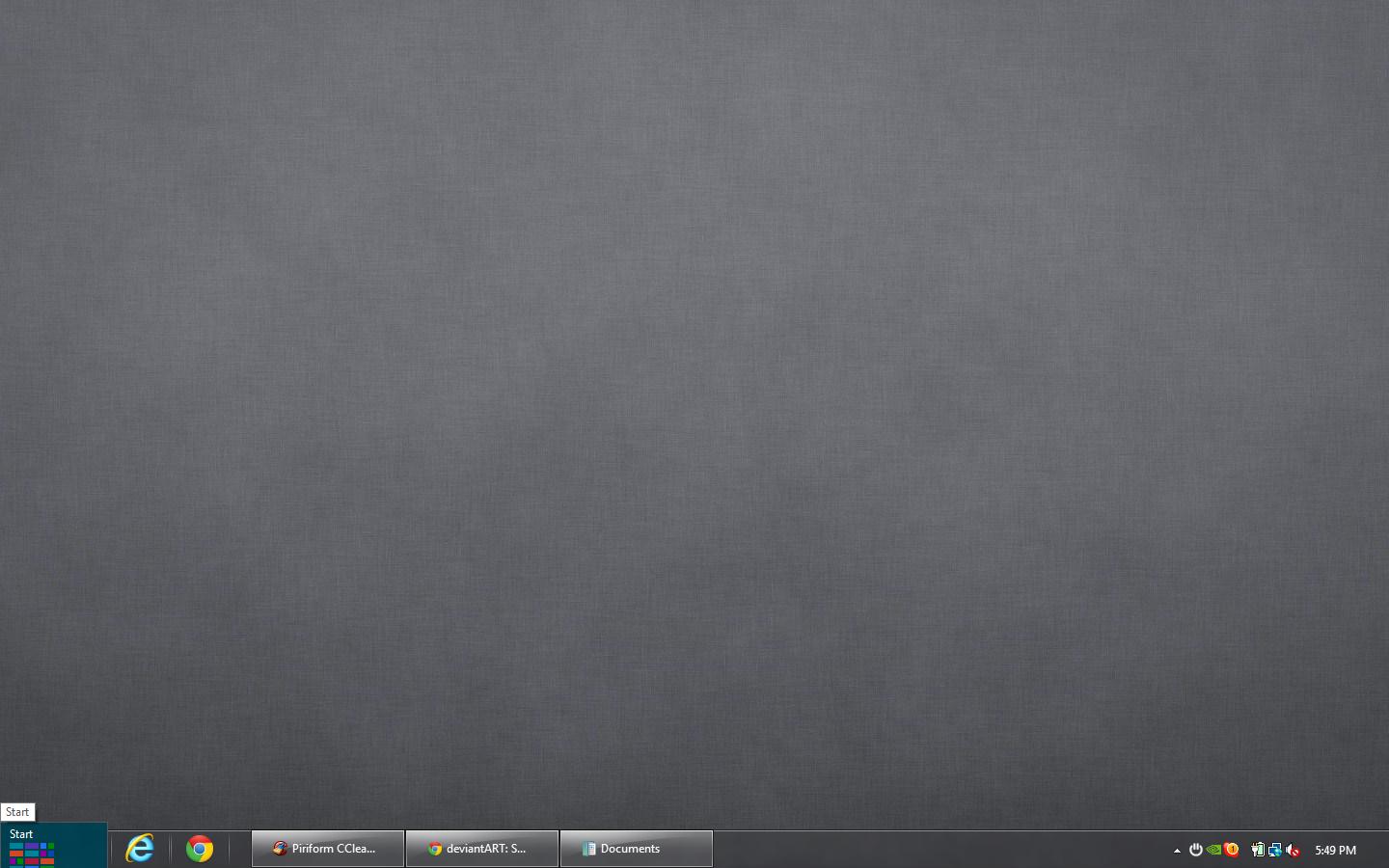Switch to the Documents window

pos(637,849)
